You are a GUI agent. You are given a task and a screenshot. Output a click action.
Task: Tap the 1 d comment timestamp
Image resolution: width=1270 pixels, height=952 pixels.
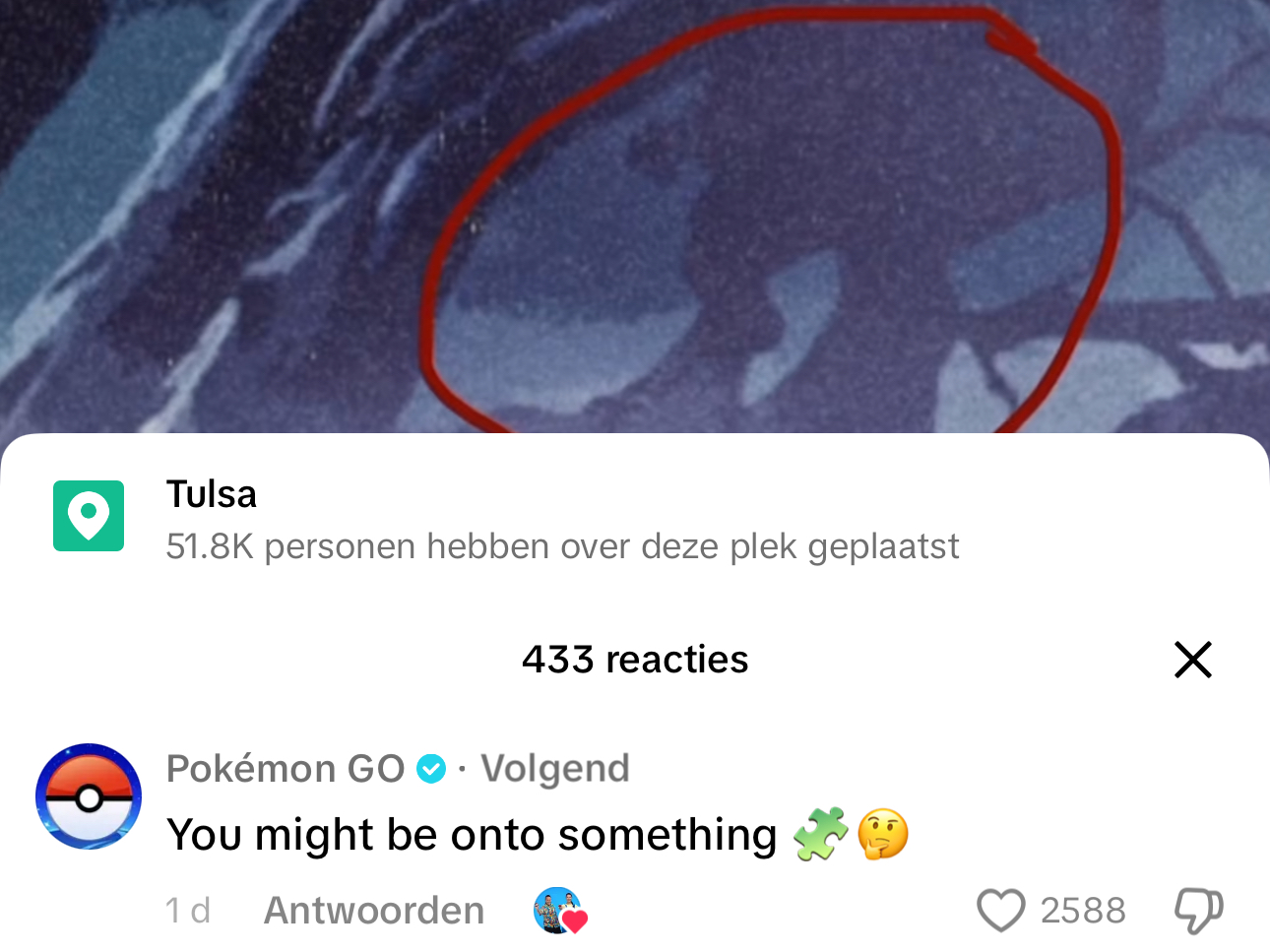coord(187,911)
